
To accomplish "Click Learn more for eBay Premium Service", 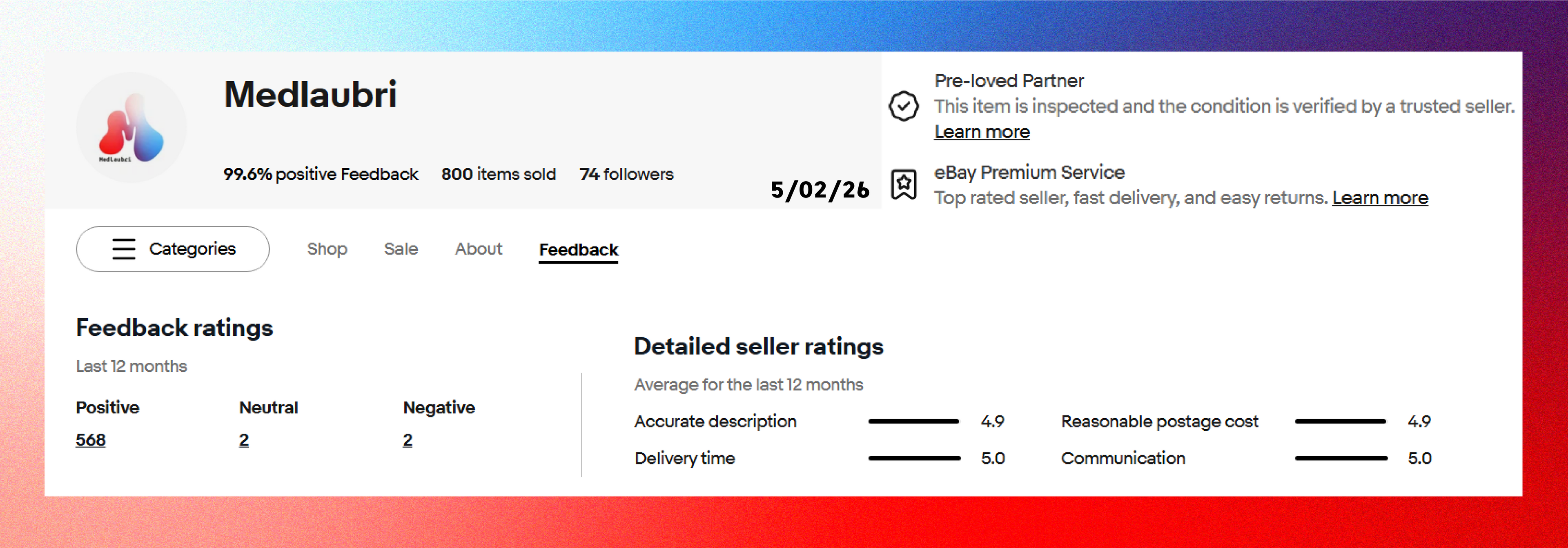I will click(x=1380, y=198).
